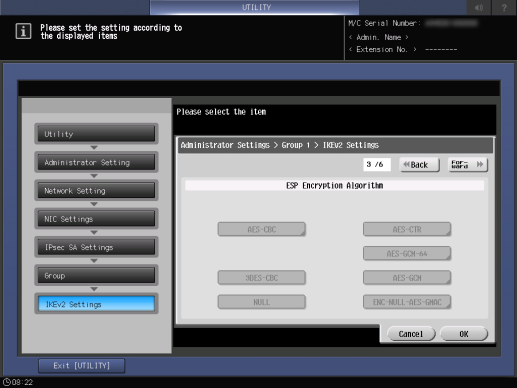This screenshot has height=388, width=517.
Task: Select the UTILITY tab at top
Action: (x=255, y=7)
